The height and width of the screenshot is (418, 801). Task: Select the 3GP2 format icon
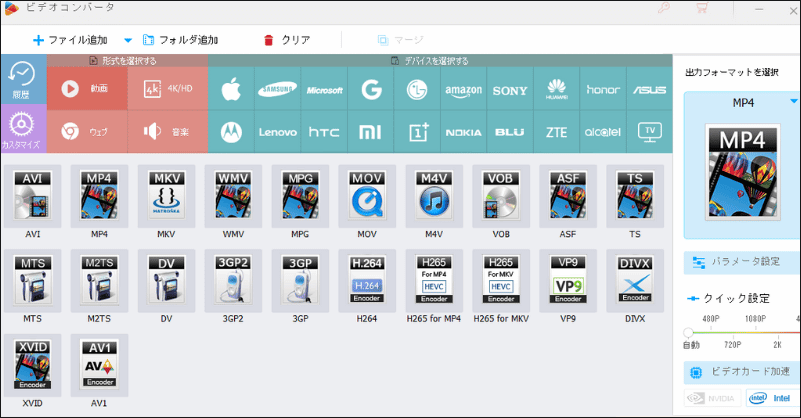coord(233,281)
